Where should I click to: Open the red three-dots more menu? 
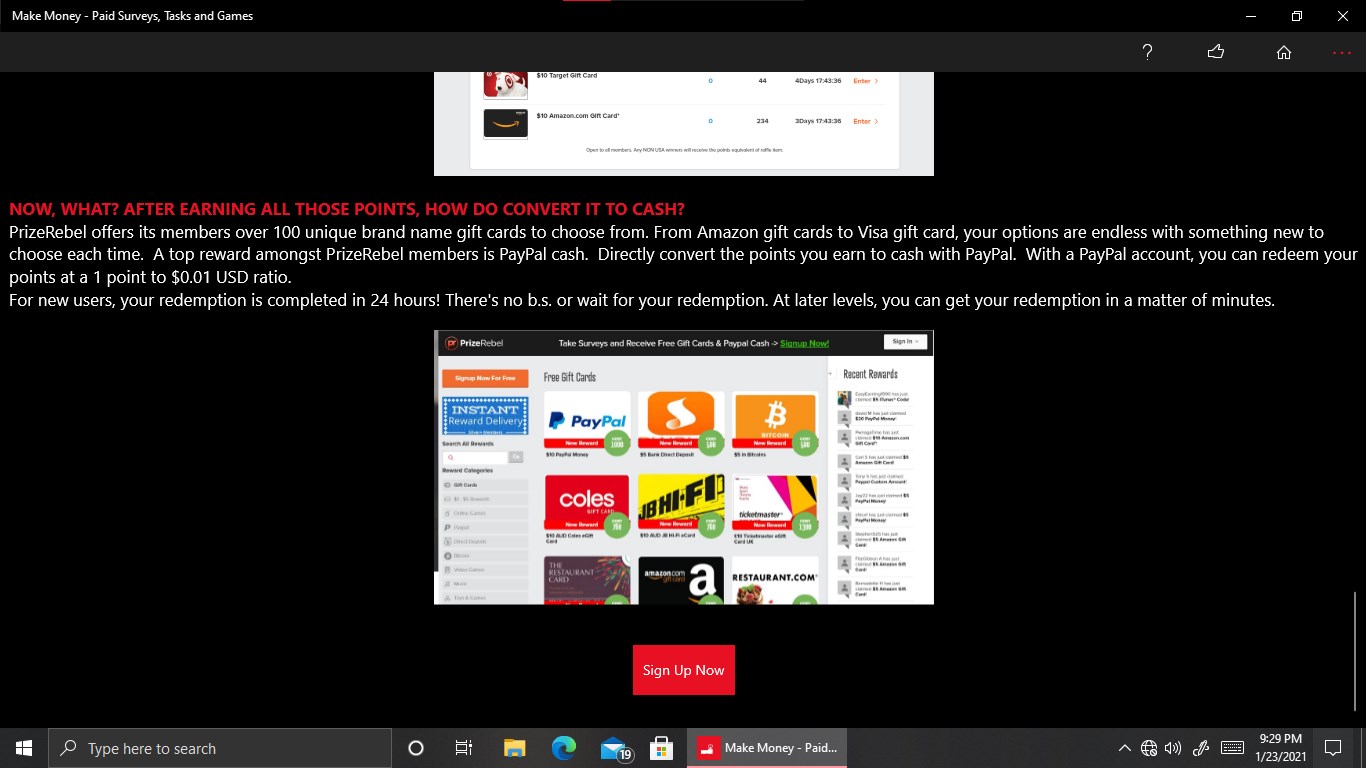point(1342,52)
